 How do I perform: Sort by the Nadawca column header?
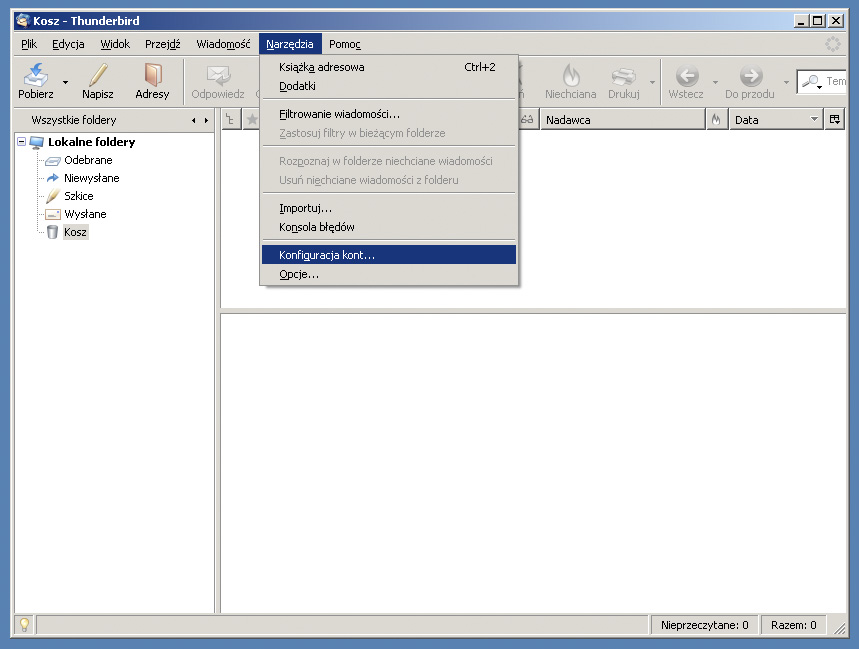pyautogui.click(x=622, y=119)
